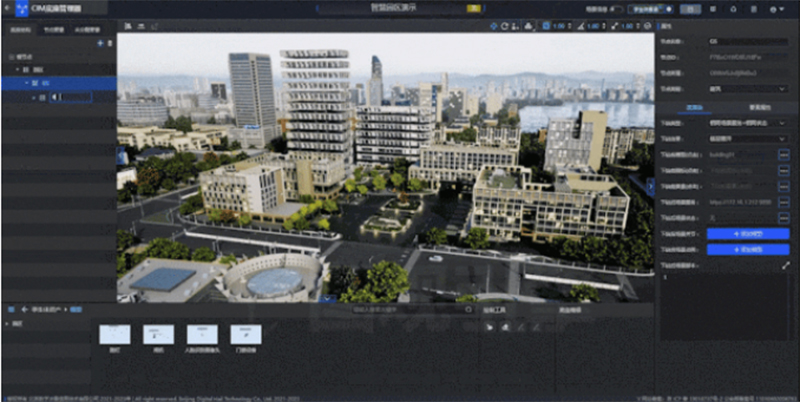Viewport: 800px width, 402px height.
Task: Open the second dropdown under the properties tabs
Action: (748, 139)
